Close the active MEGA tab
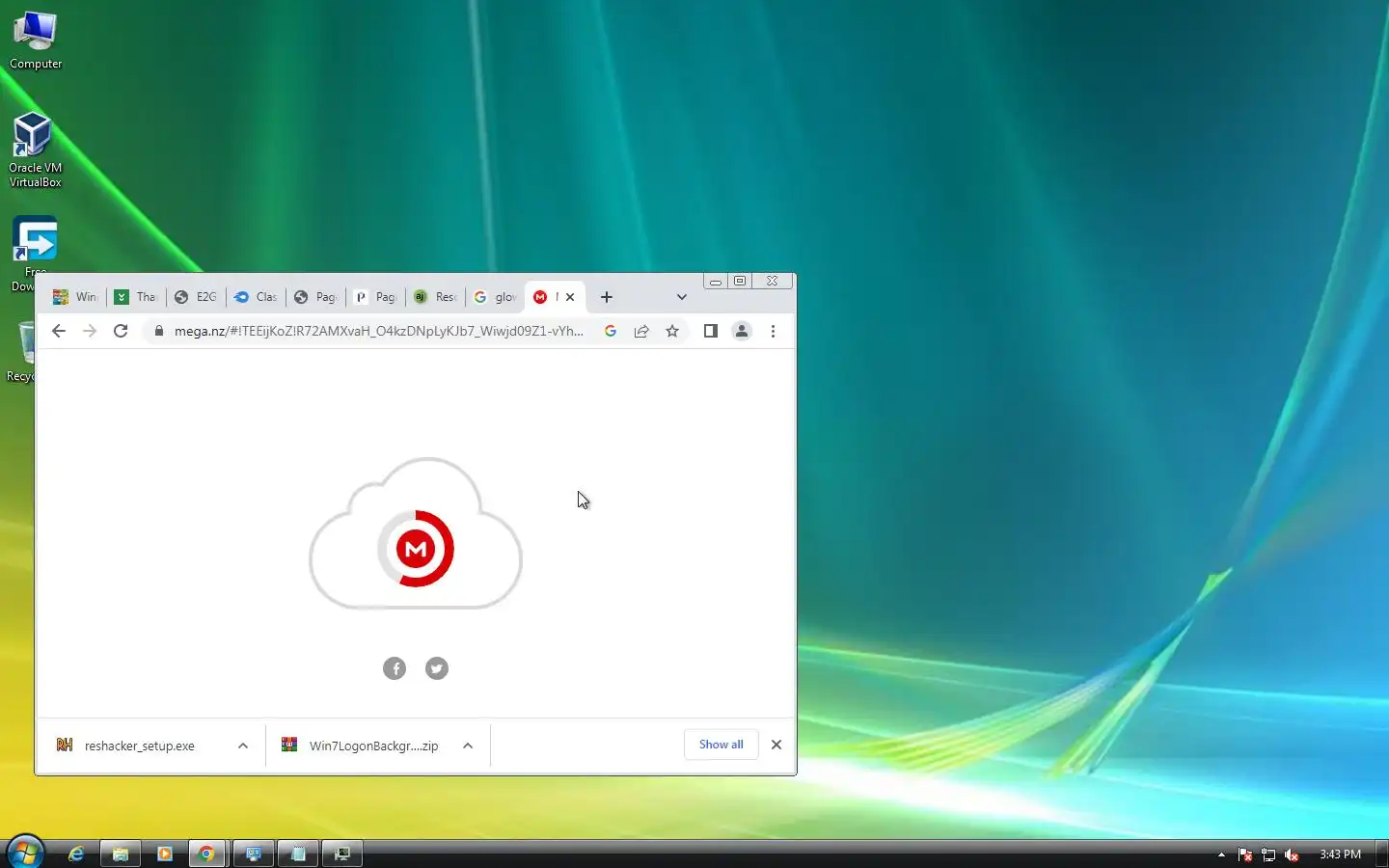Image resolution: width=1389 pixels, height=868 pixels. [570, 297]
